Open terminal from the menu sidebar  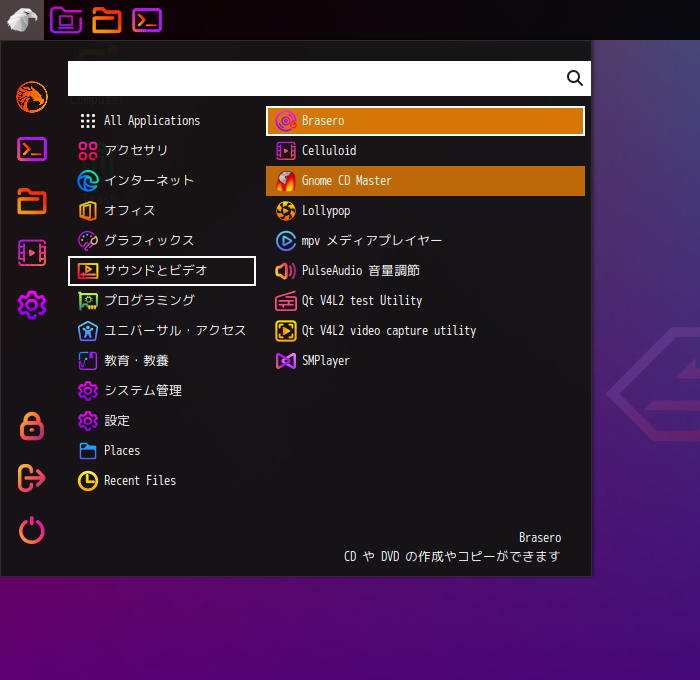(32, 149)
